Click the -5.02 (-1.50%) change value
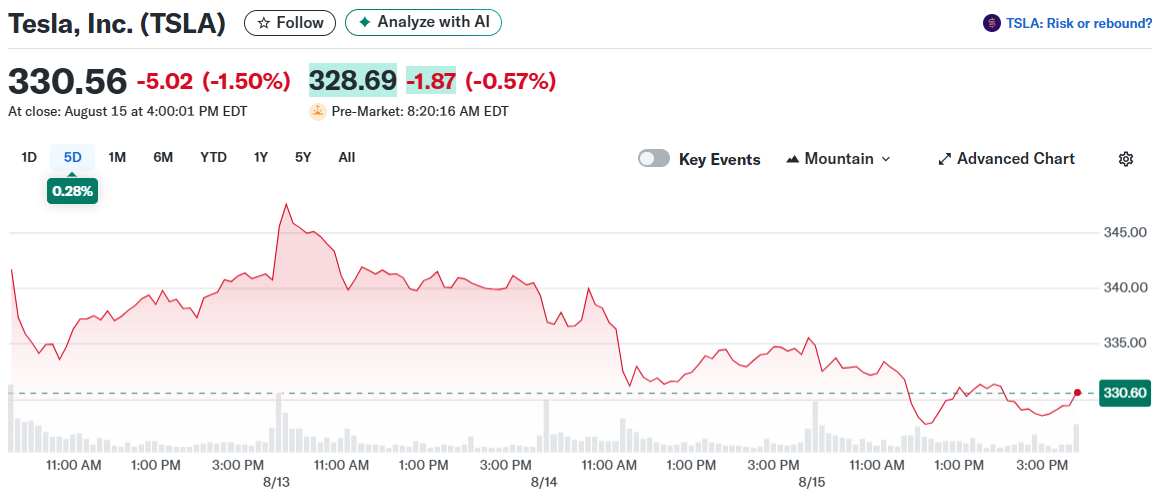Viewport: 1154px width, 492px height. [x=213, y=81]
